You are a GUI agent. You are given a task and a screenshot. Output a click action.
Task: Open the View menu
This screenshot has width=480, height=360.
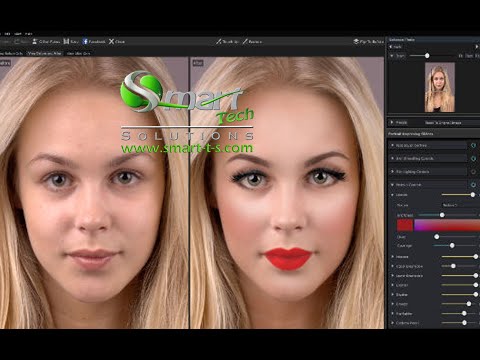(x=18, y=34)
